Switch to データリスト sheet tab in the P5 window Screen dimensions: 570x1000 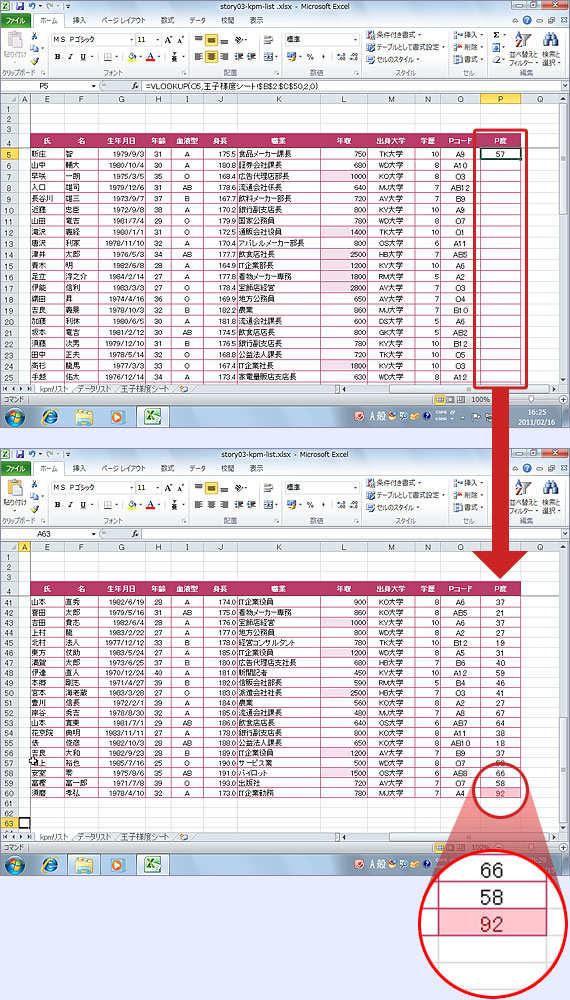pyautogui.click(x=94, y=388)
